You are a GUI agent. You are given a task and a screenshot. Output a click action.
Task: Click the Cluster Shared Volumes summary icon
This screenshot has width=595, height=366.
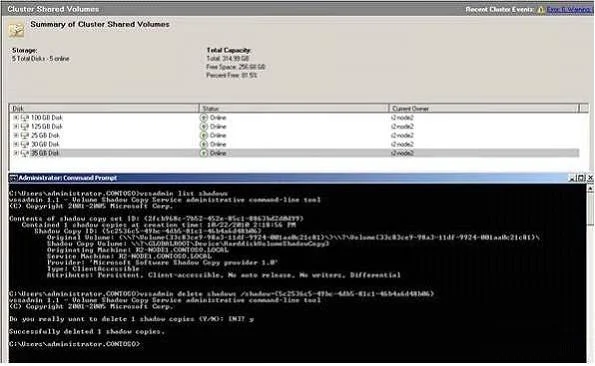(x=16, y=31)
